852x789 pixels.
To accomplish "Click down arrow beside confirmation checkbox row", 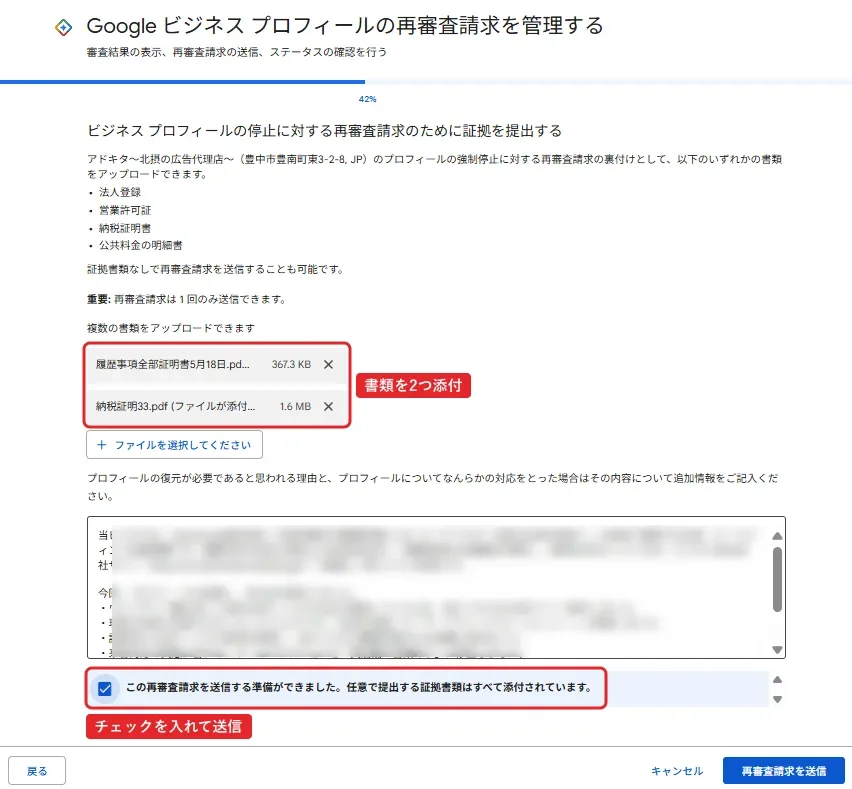I will (777, 699).
